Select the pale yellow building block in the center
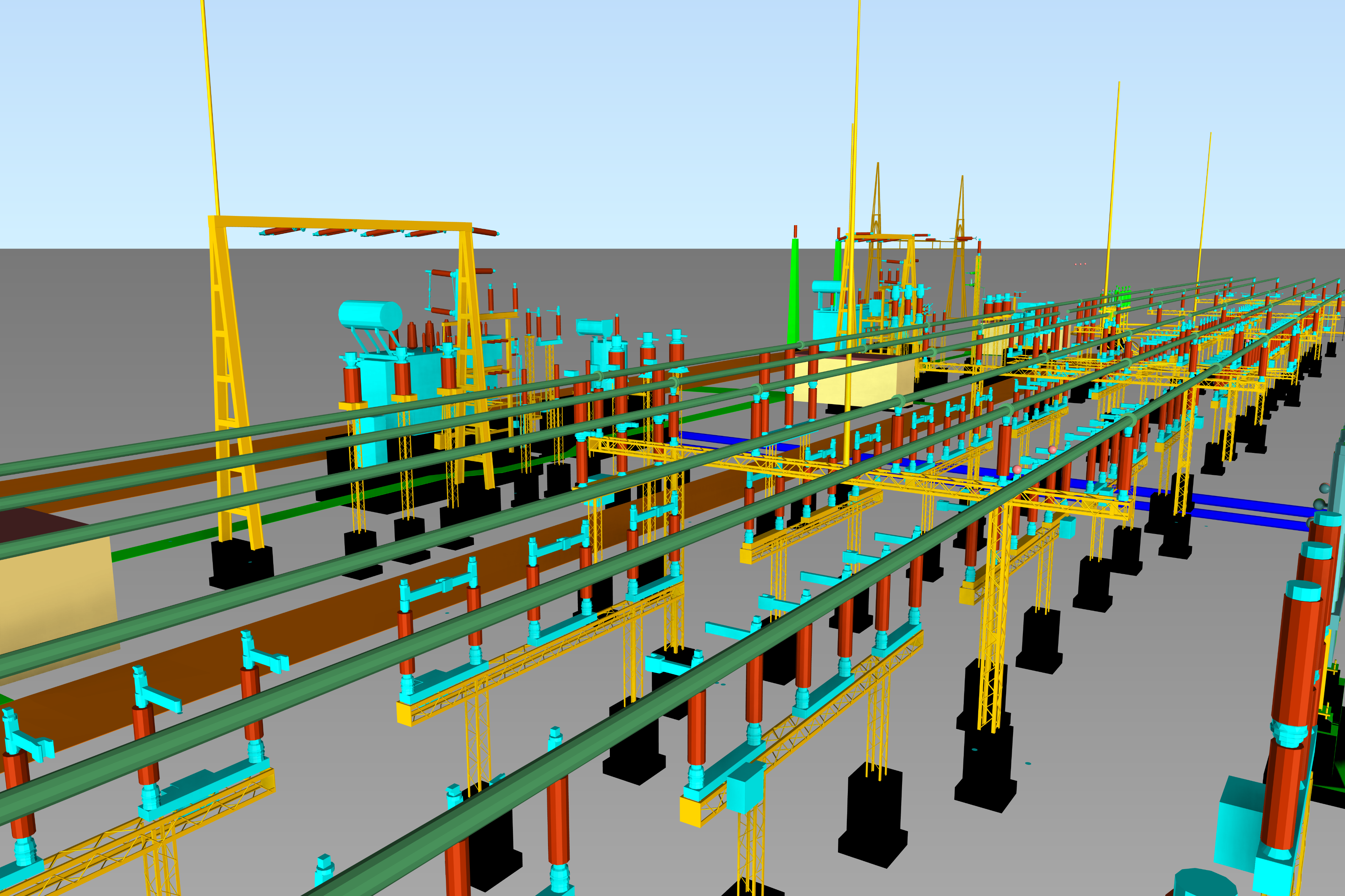 [854, 380]
